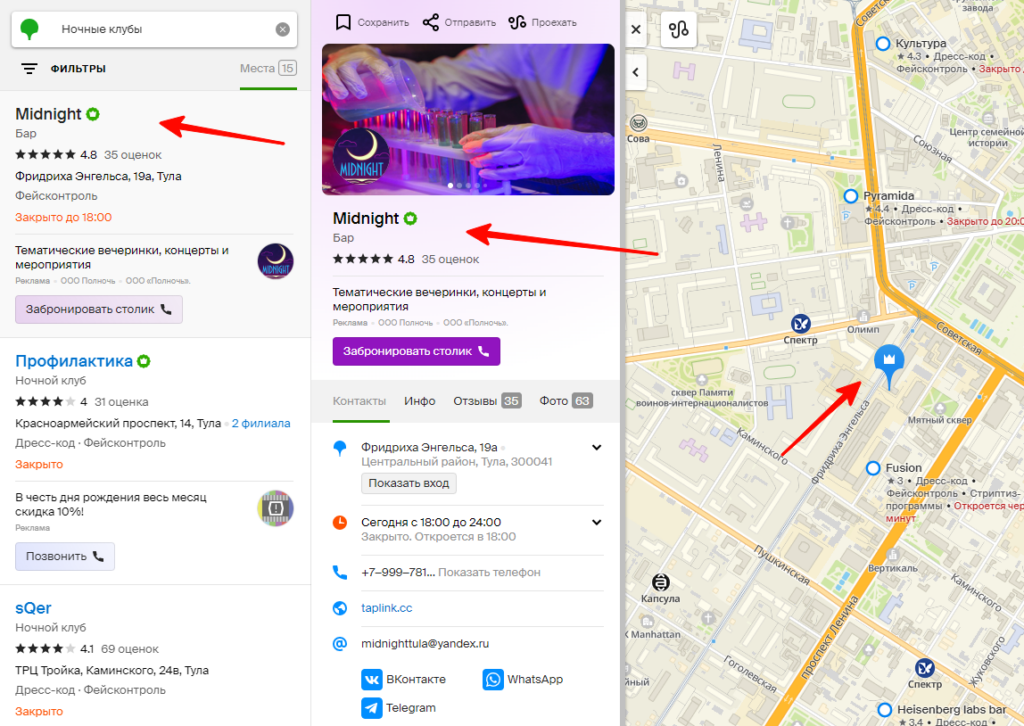Open the Telegram icon link
Image resolution: width=1024 pixels, height=726 pixels.
[372, 708]
